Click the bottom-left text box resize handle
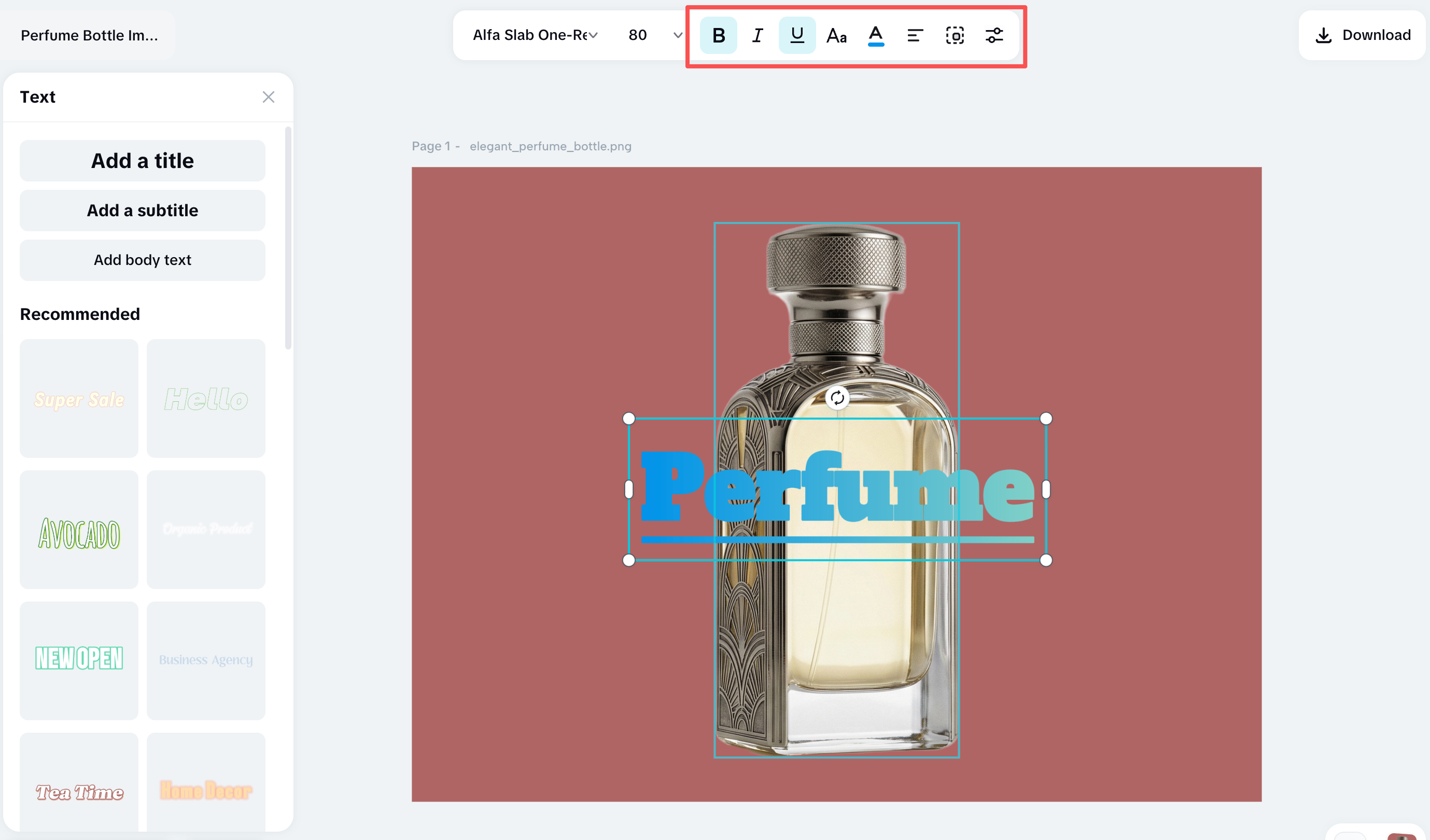The width and height of the screenshot is (1430, 840). tap(629, 561)
